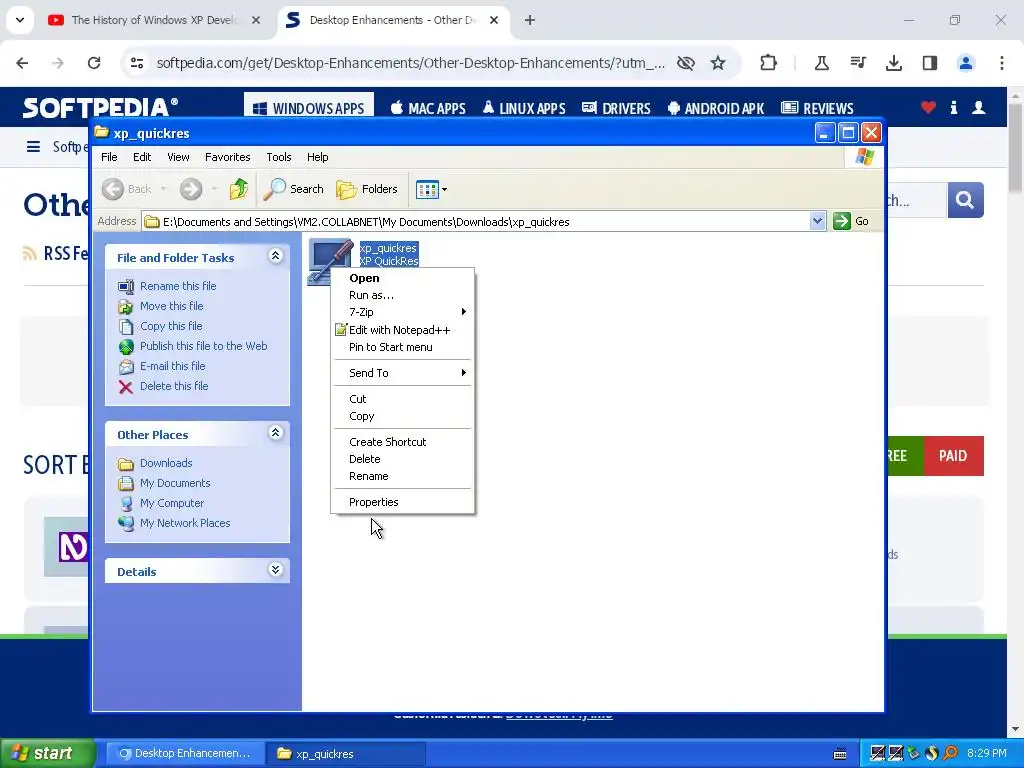Open My Documents in Other Places

[x=175, y=483]
